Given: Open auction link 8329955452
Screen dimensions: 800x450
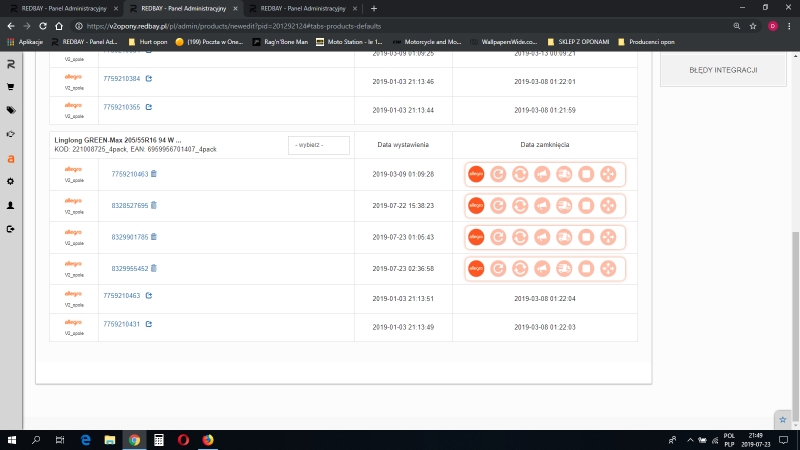Looking at the screenshot, I should [130, 268].
